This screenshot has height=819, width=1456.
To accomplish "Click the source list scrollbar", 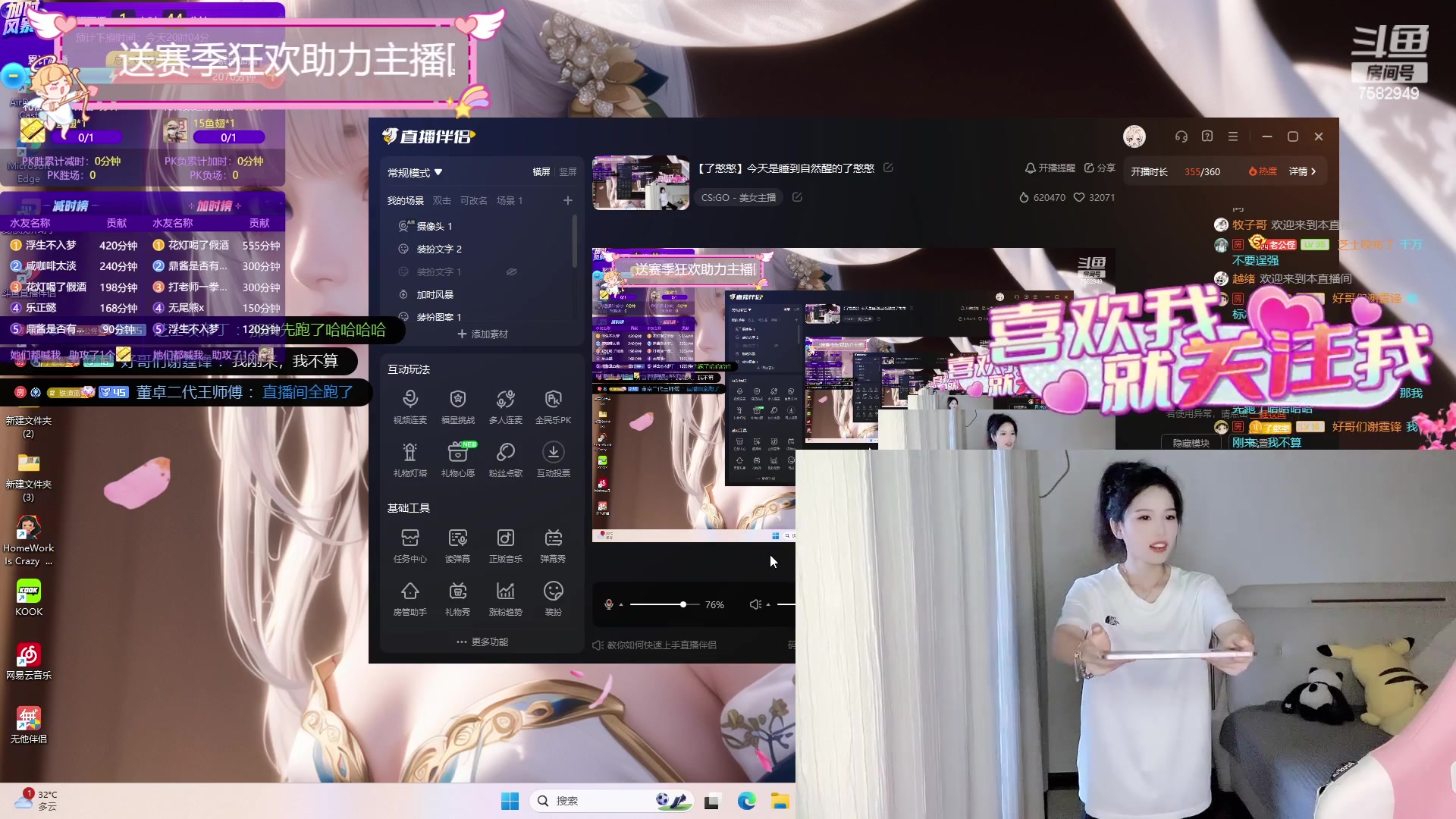I will [x=574, y=241].
